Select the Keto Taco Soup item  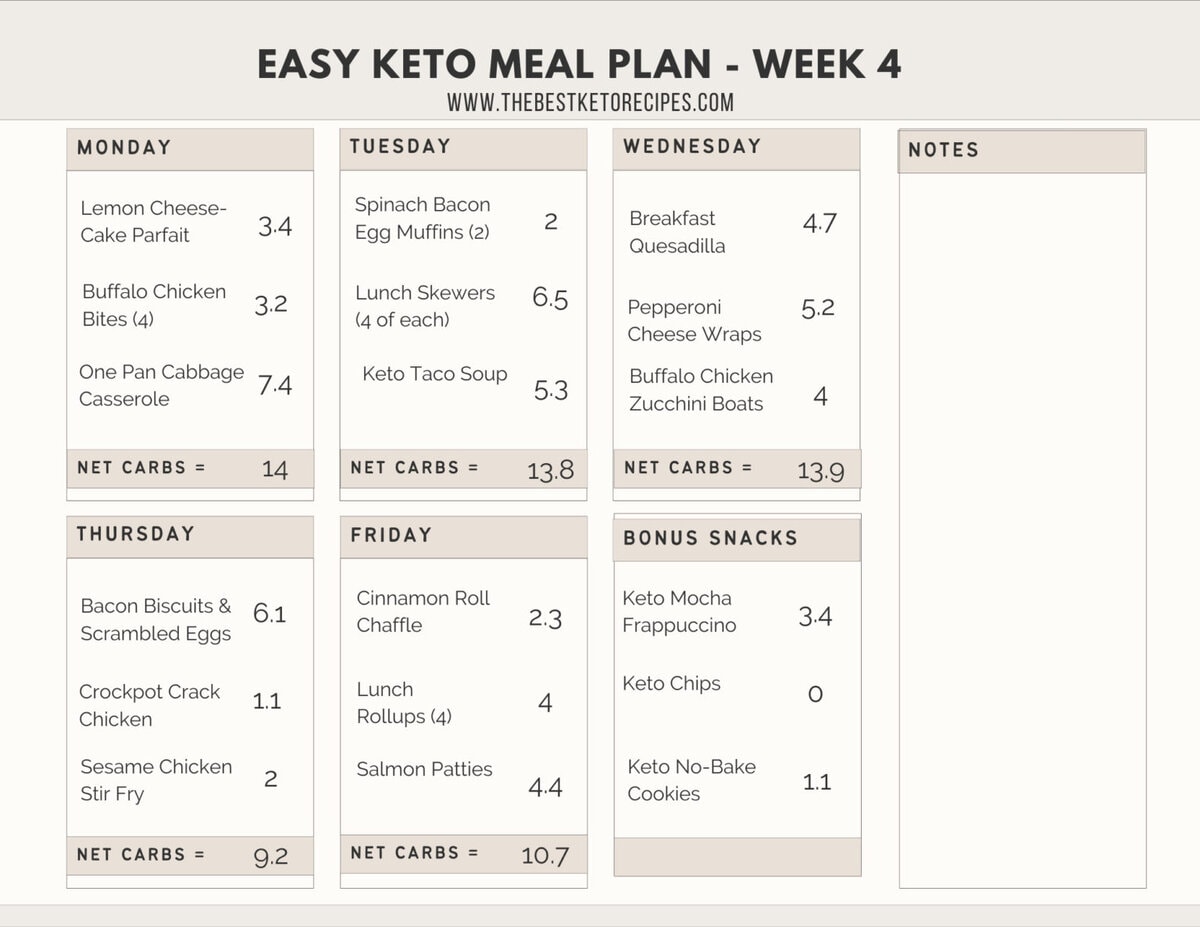[435, 374]
